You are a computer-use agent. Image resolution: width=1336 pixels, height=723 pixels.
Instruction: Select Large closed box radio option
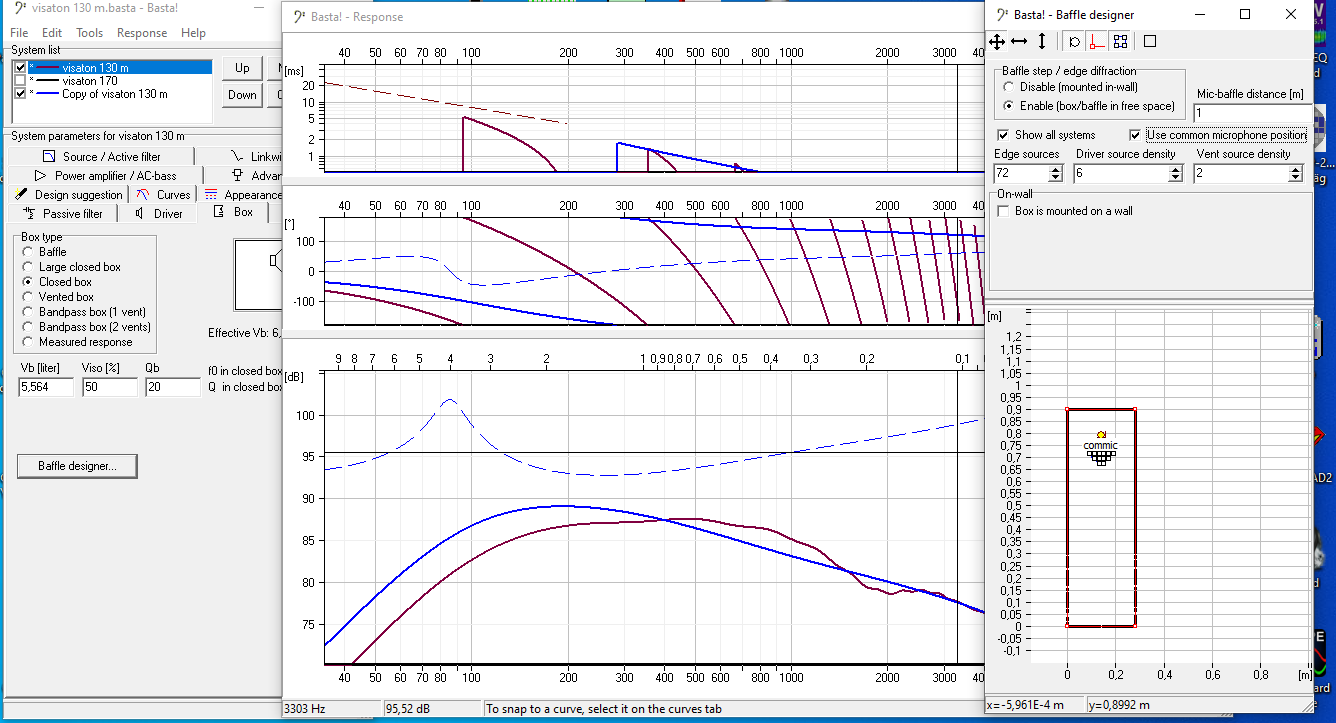tap(28, 268)
